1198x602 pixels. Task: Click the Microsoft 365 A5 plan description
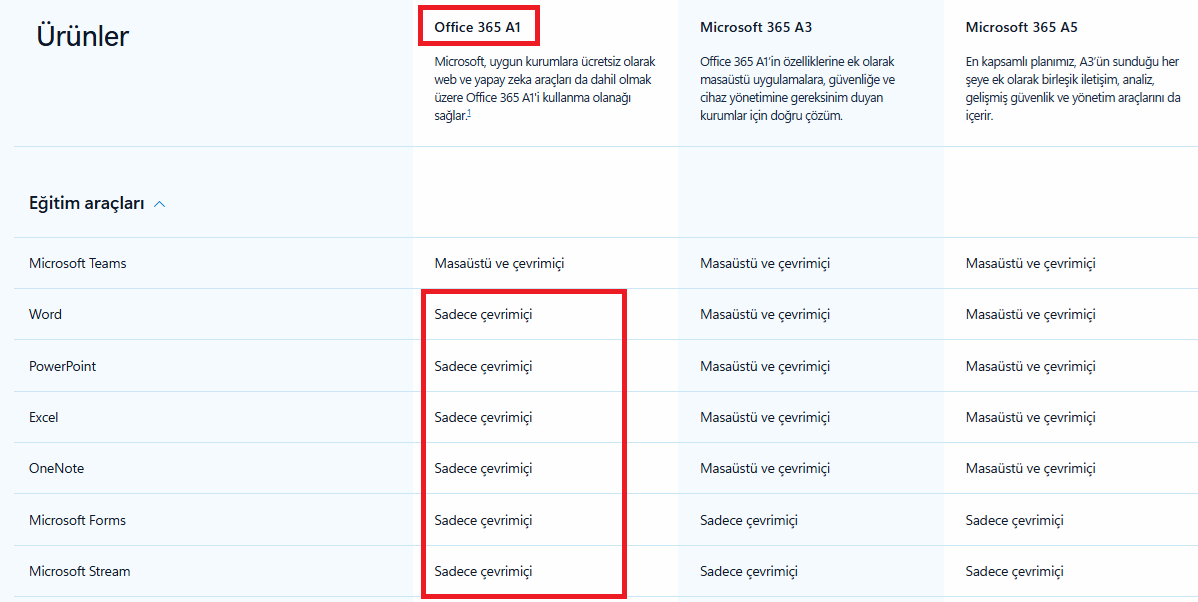[1073, 89]
